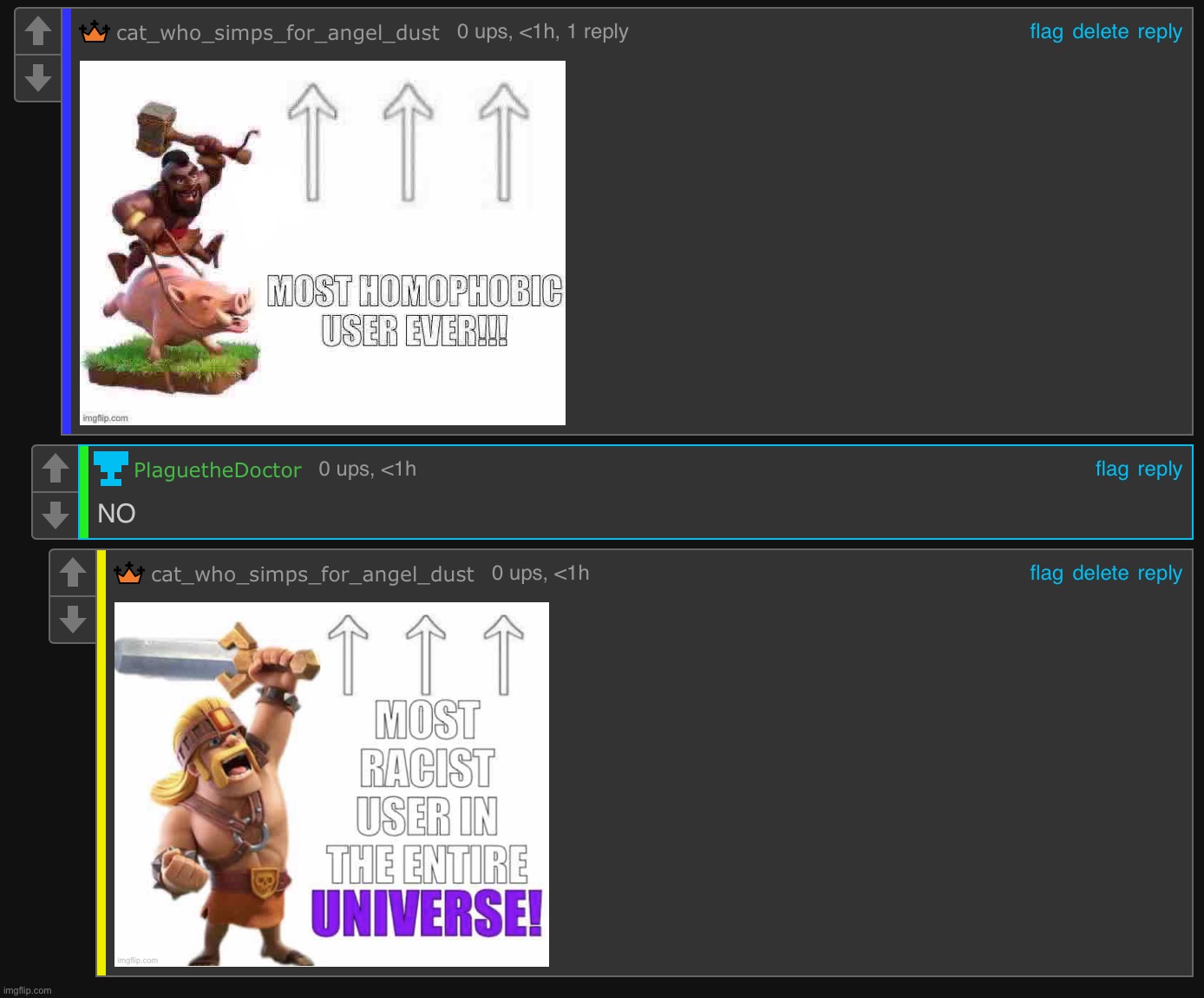Reply to the Most Homophobic User comment
This screenshot has height=998, width=1204.
click(1160, 32)
